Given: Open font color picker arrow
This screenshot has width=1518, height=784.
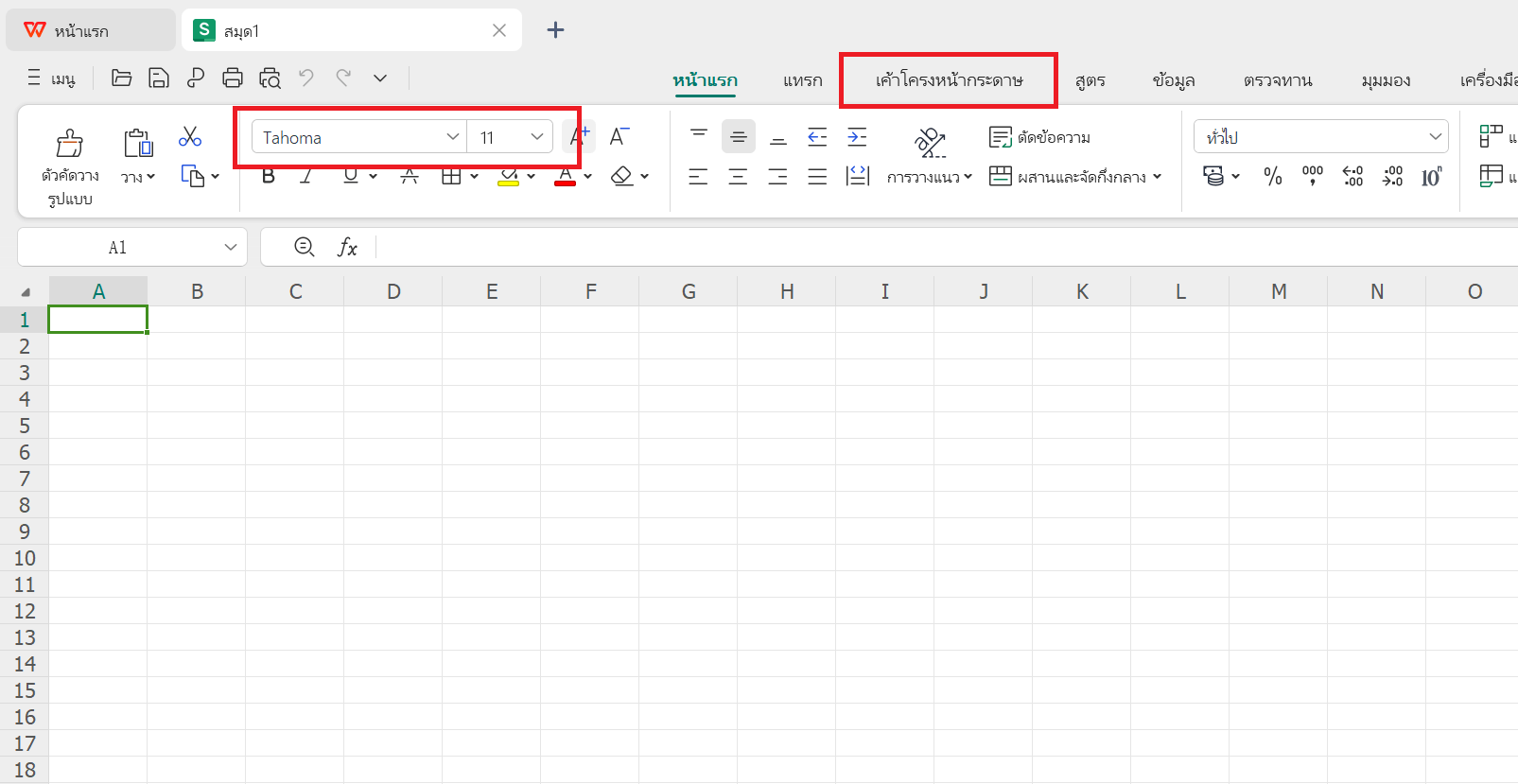Looking at the screenshot, I should [x=588, y=176].
